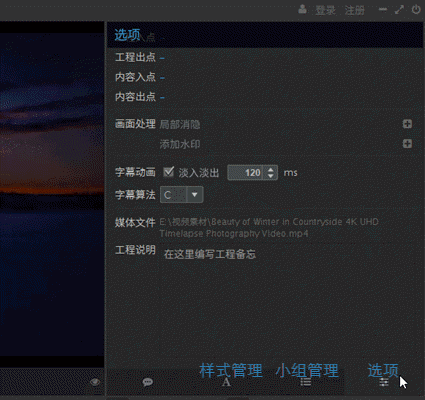Open the subtitle speech-bubble tab icon
The height and width of the screenshot is (400, 425).
[x=147, y=382]
